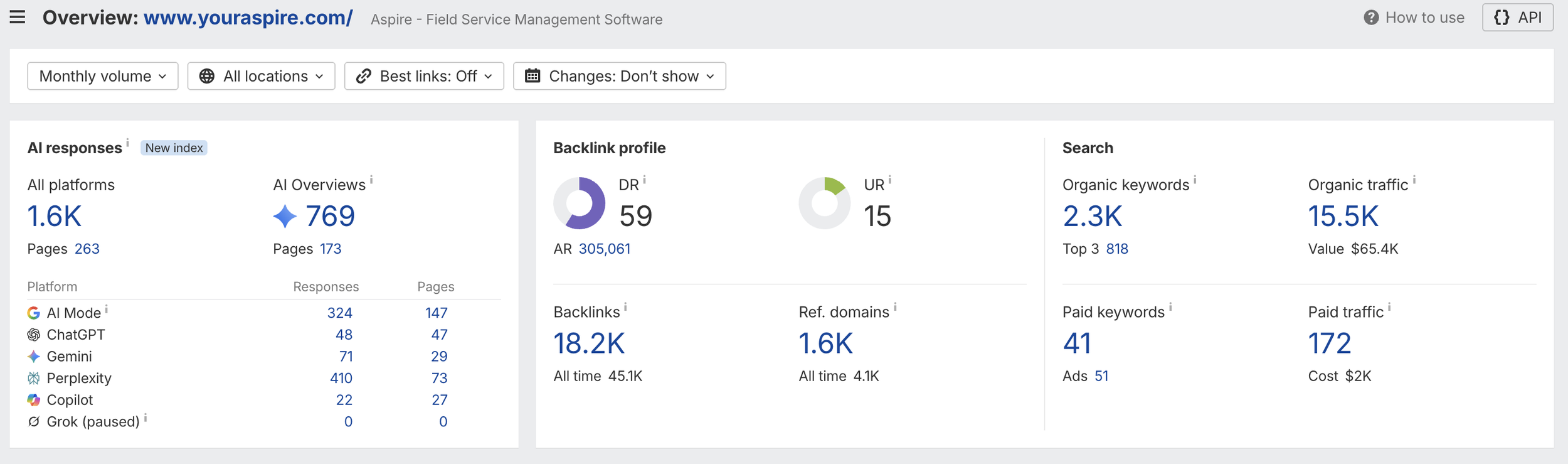Viewport: 1568px width, 464px height.
Task: Open the 15.5K organic traffic value
Action: pyautogui.click(x=1343, y=216)
